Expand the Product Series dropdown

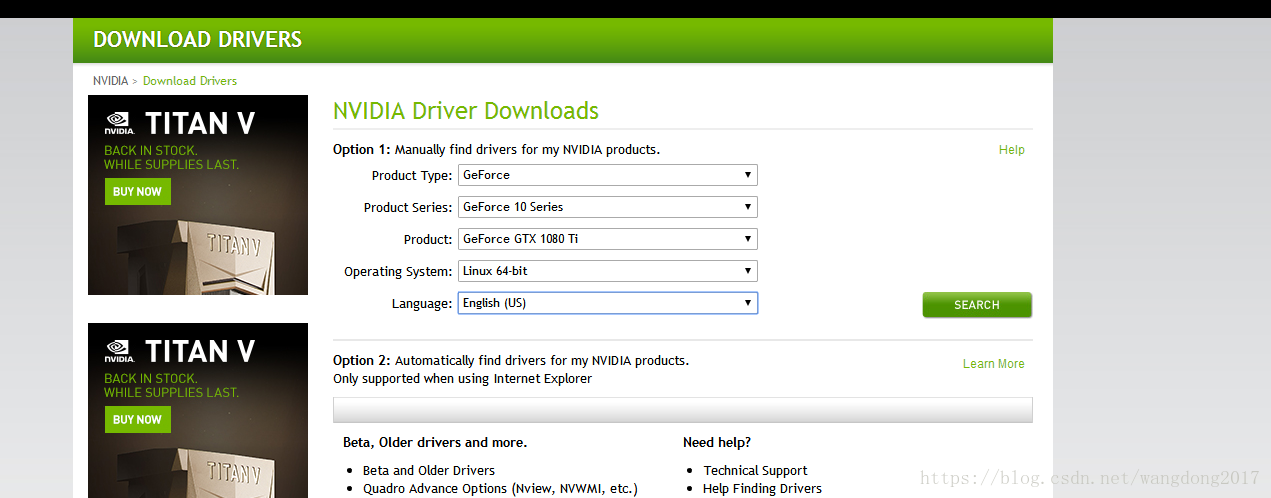[607, 207]
